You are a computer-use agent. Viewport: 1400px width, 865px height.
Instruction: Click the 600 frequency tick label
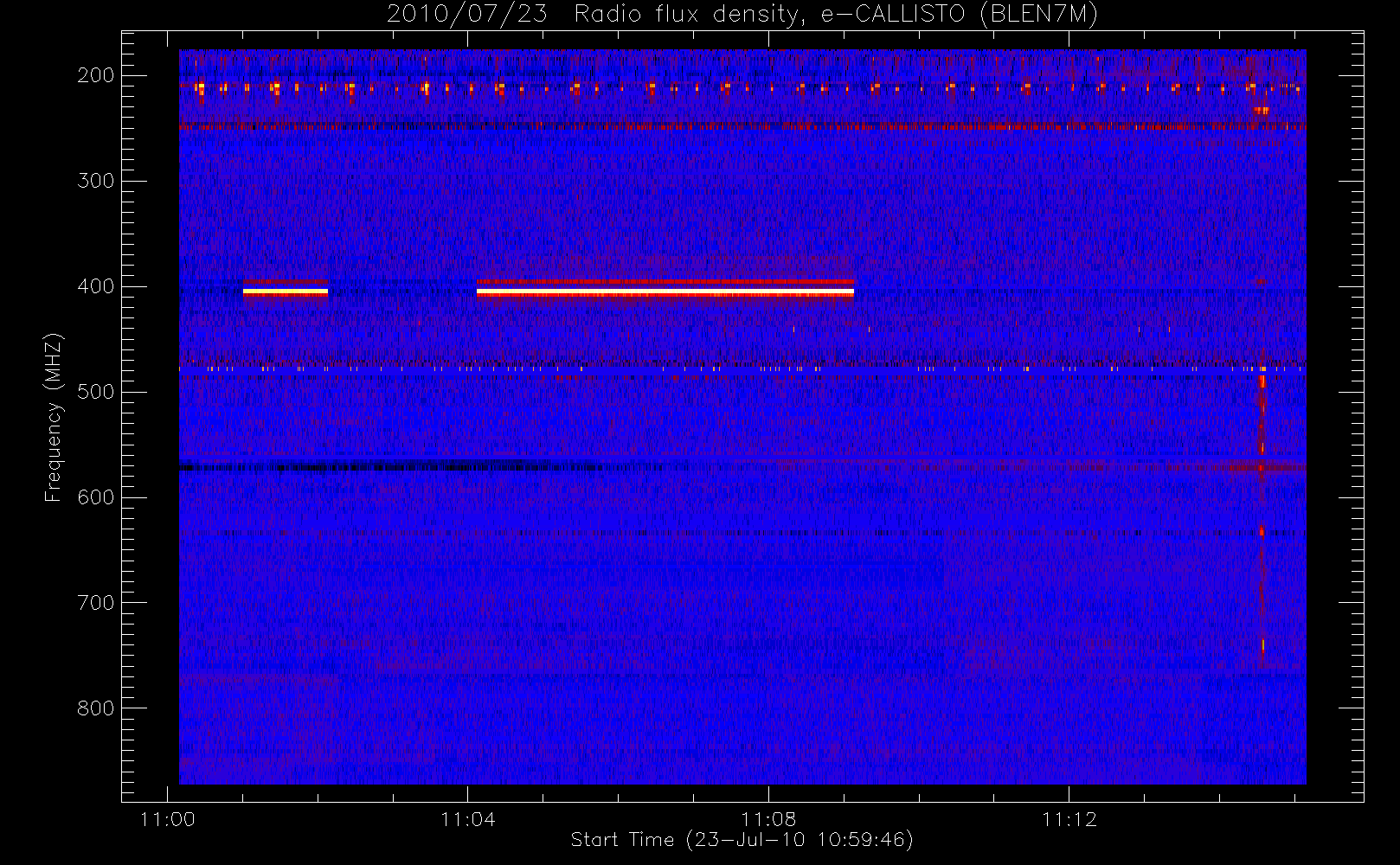[96, 497]
